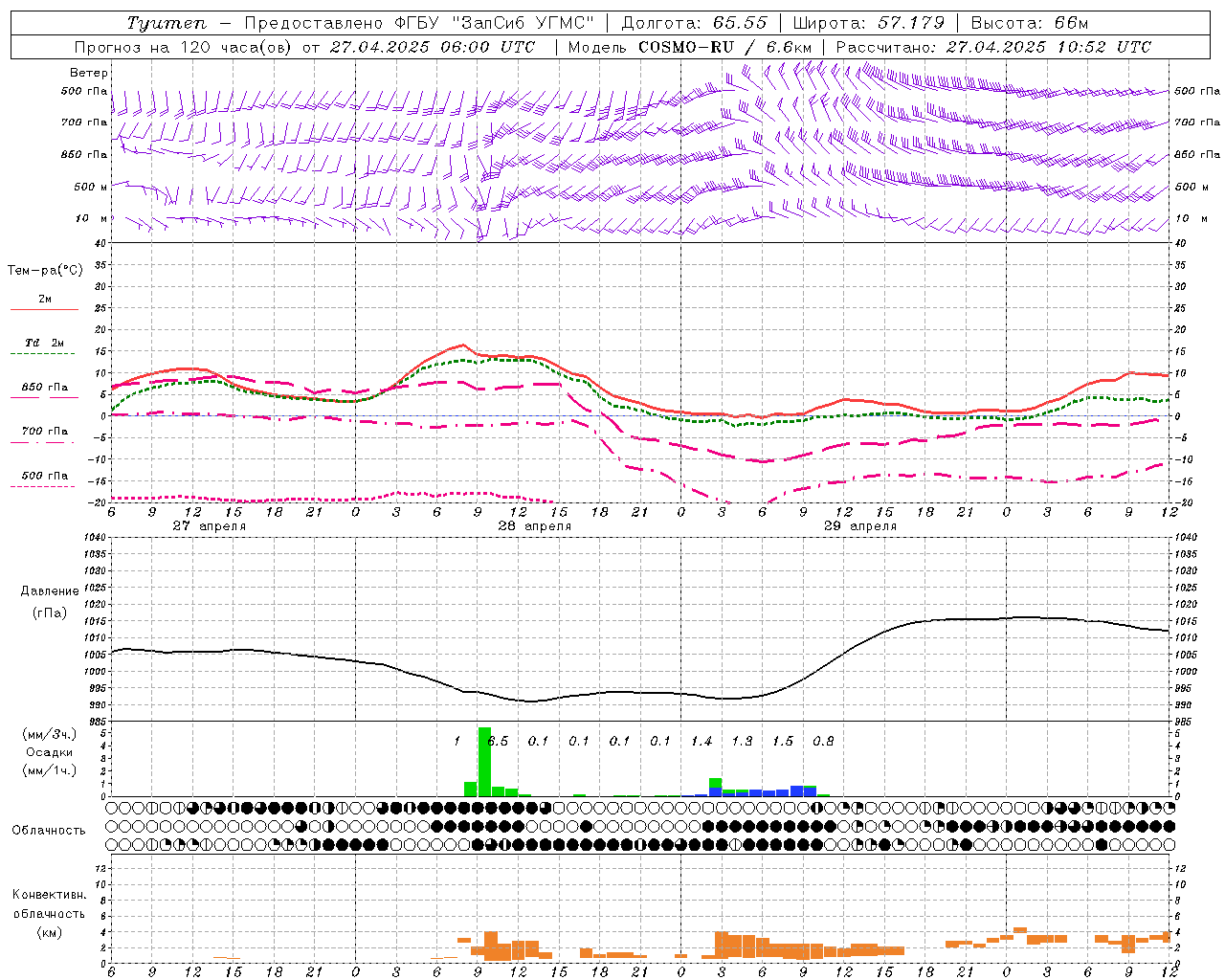Select the "Тем-ра(°C)" panel label
1225x980 pixels.
(45, 271)
